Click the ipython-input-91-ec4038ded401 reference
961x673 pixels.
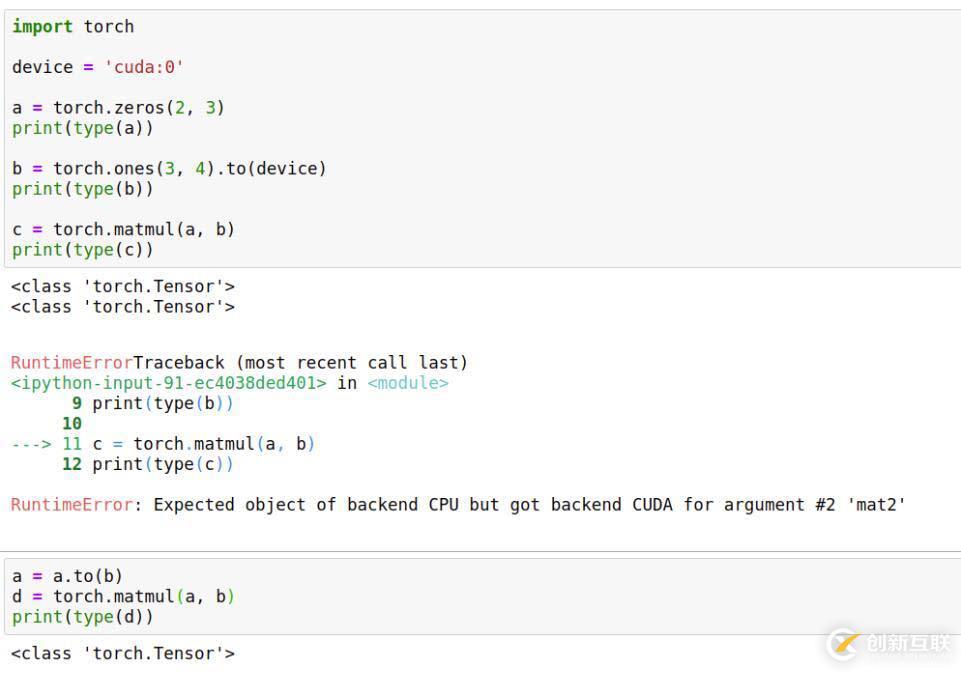[169, 383]
